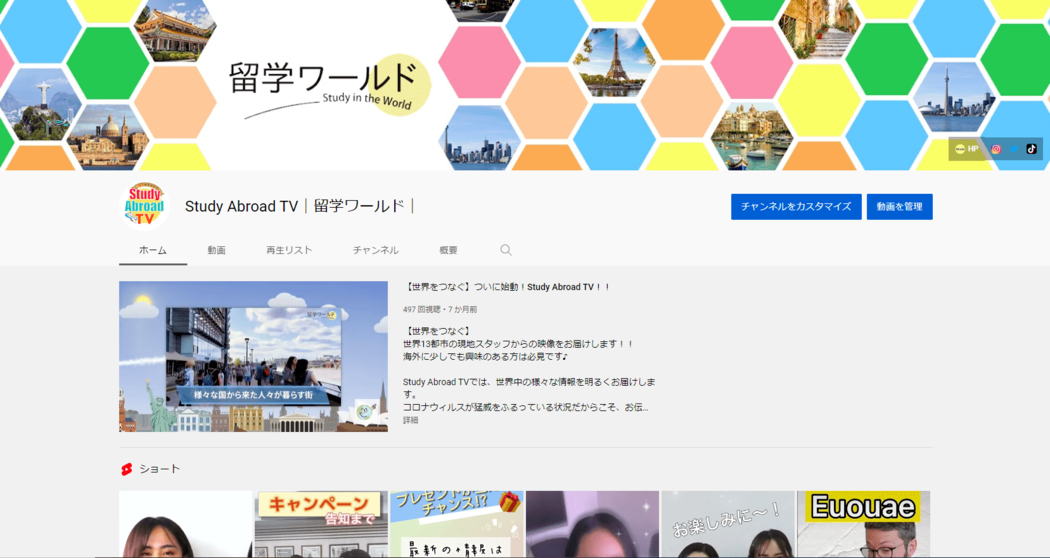Go to the チャンネル tab

(x=375, y=250)
